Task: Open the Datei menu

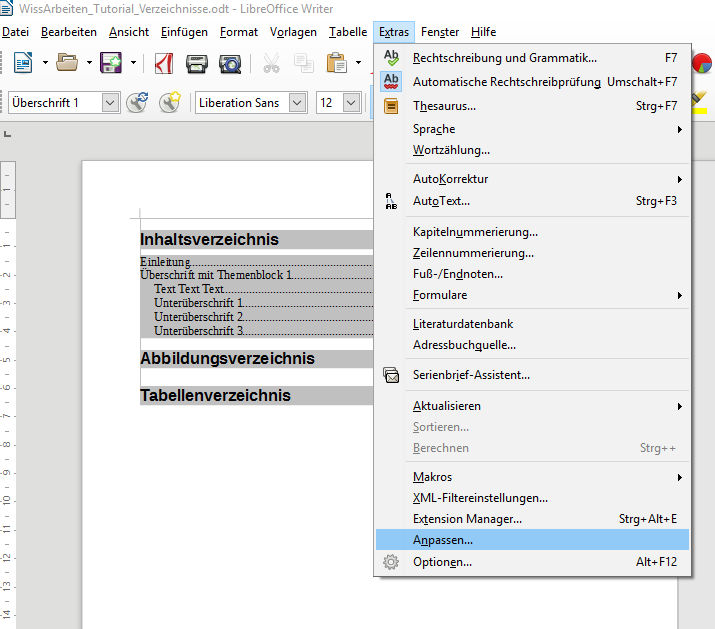Action: pos(15,32)
